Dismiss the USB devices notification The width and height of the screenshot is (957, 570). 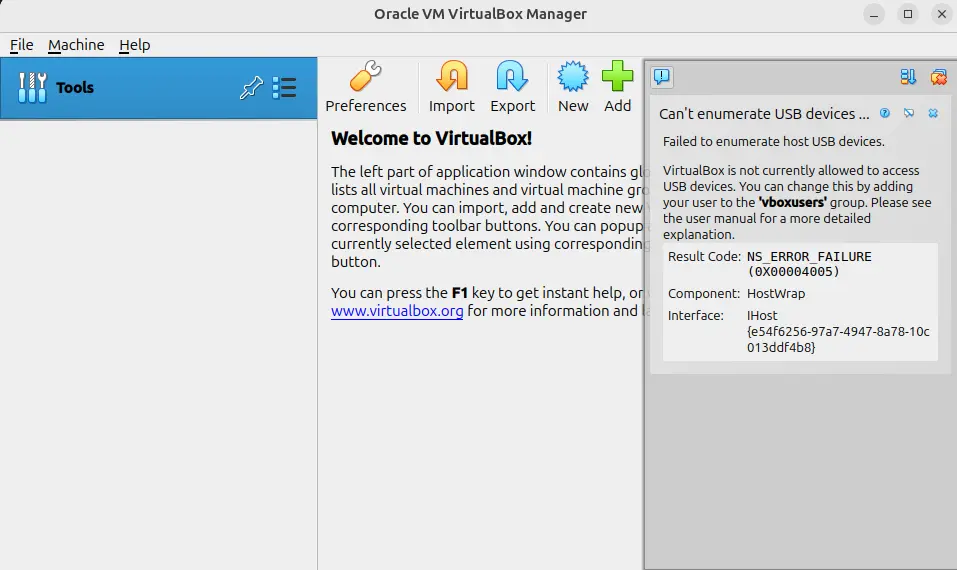click(x=933, y=113)
